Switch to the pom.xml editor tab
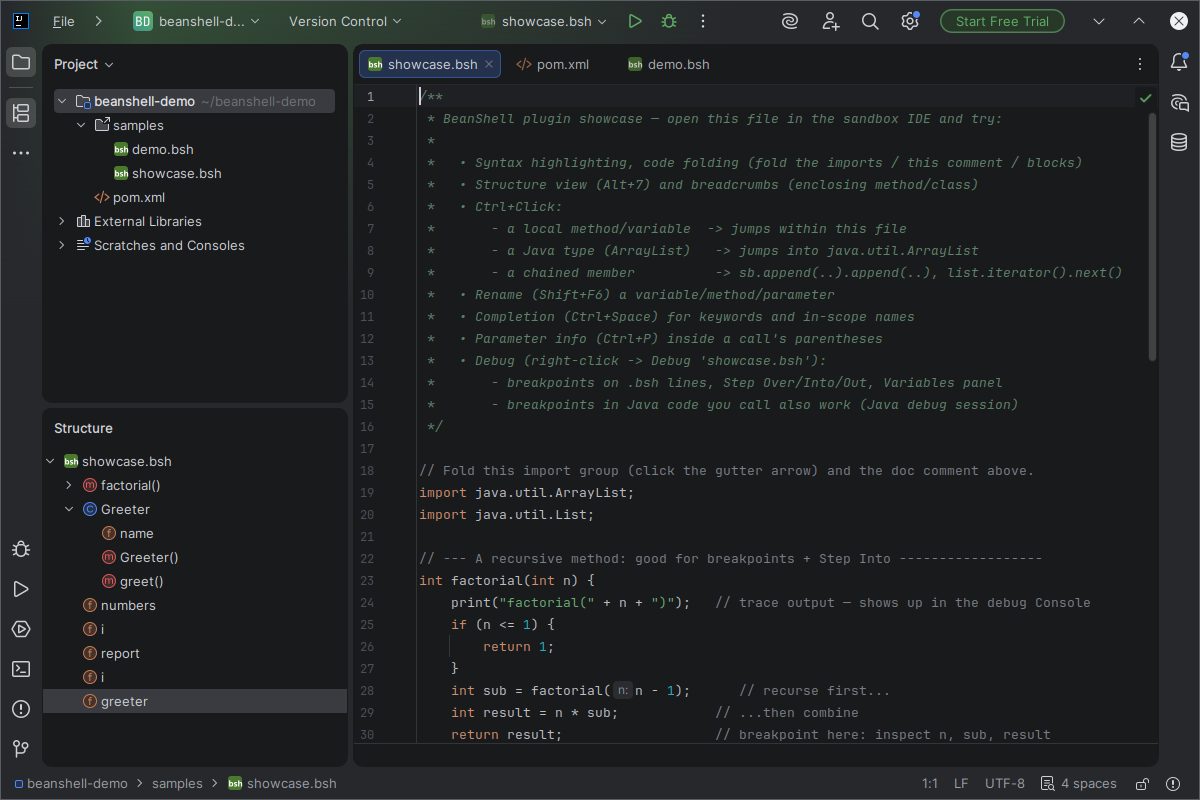 coord(552,64)
